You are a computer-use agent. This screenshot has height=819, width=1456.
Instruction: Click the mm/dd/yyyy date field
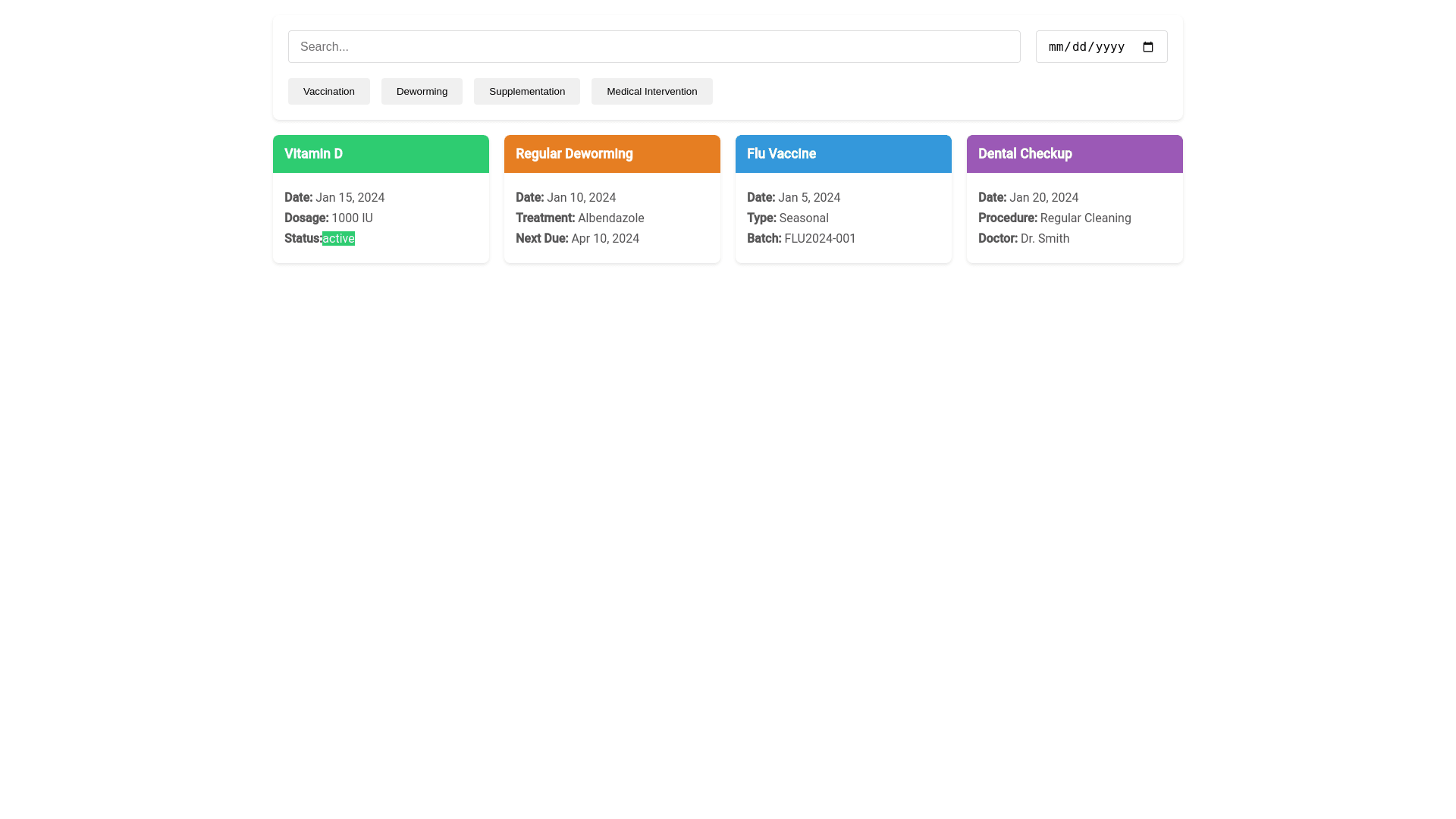click(x=1086, y=47)
